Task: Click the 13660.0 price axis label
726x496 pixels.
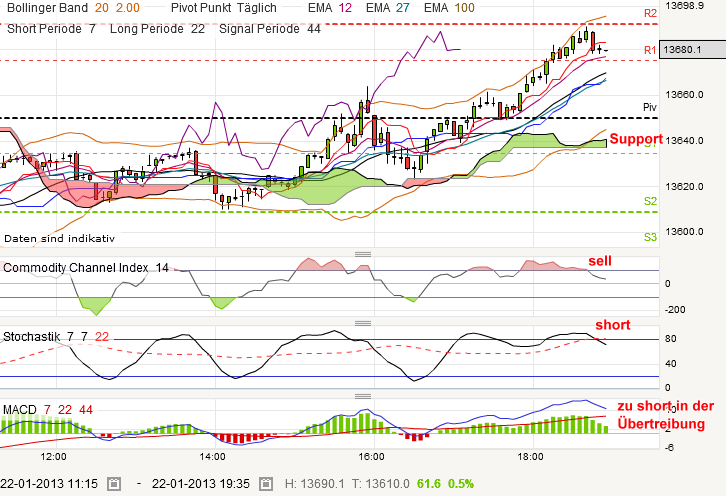Action: point(684,95)
